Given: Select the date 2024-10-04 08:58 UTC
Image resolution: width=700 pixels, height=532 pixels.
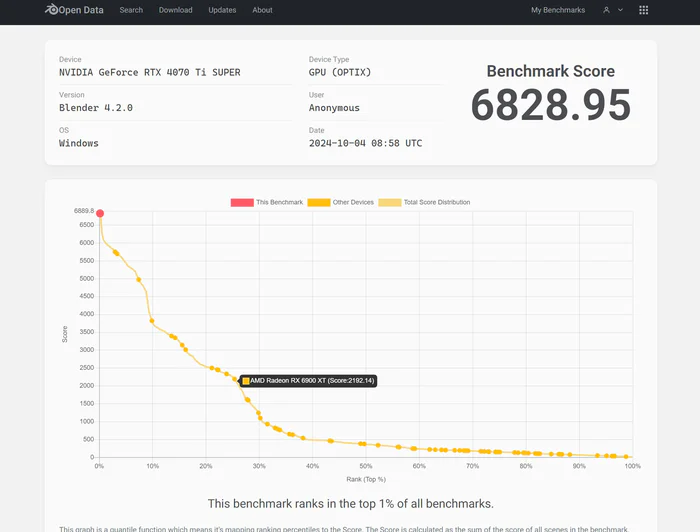Looking at the screenshot, I should [x=365, y=143].
